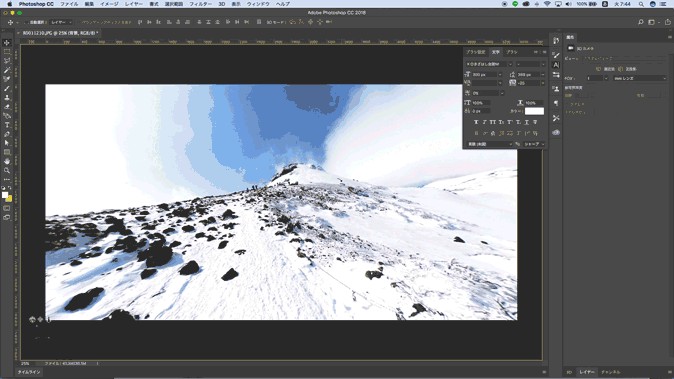Viewport: 674px width, 379px height.
Task: Select the Move tool in toolbar
Action: (x=6, y=43)
